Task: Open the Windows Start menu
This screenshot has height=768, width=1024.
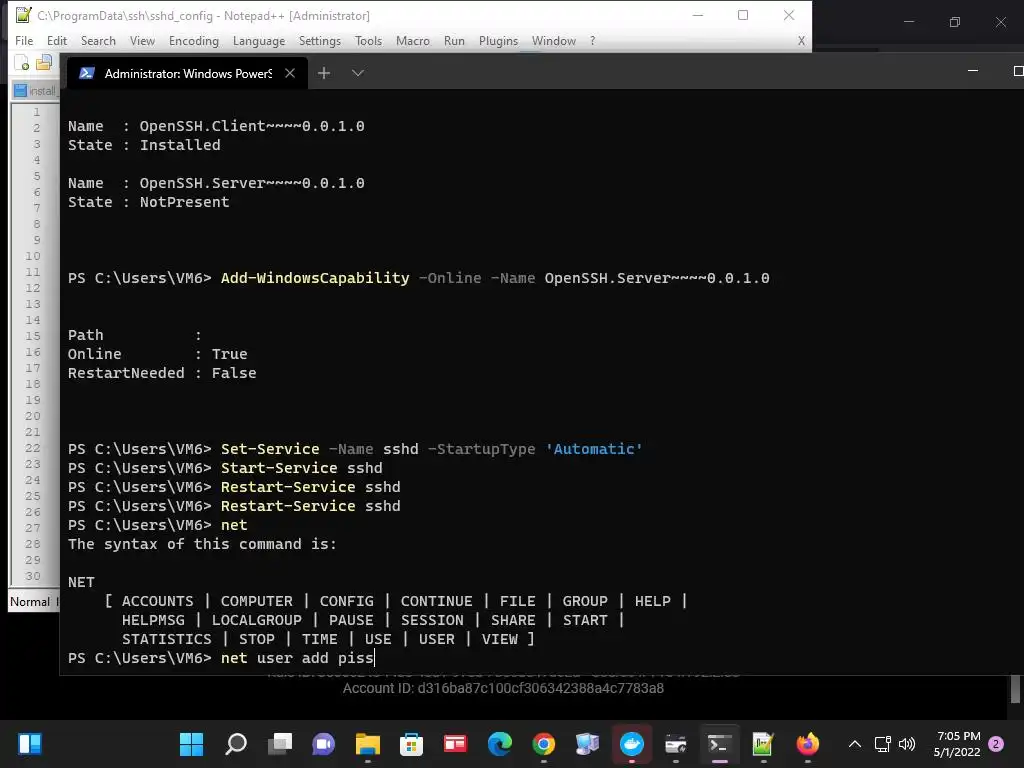Action: click(x=191, y=744)
